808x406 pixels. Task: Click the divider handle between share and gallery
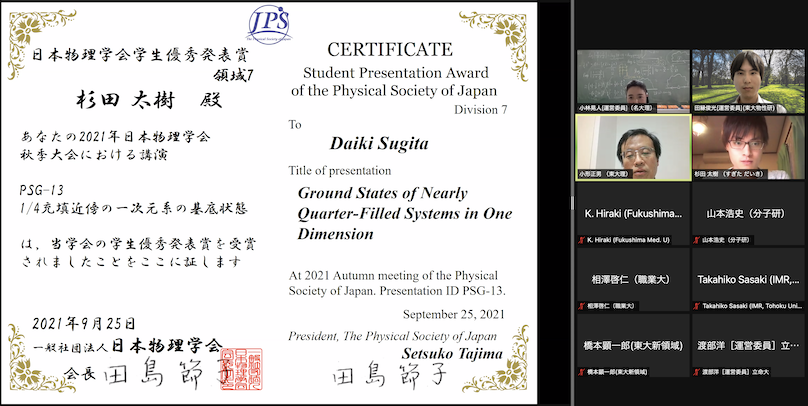pyautogui.click(x=571, y=203)
